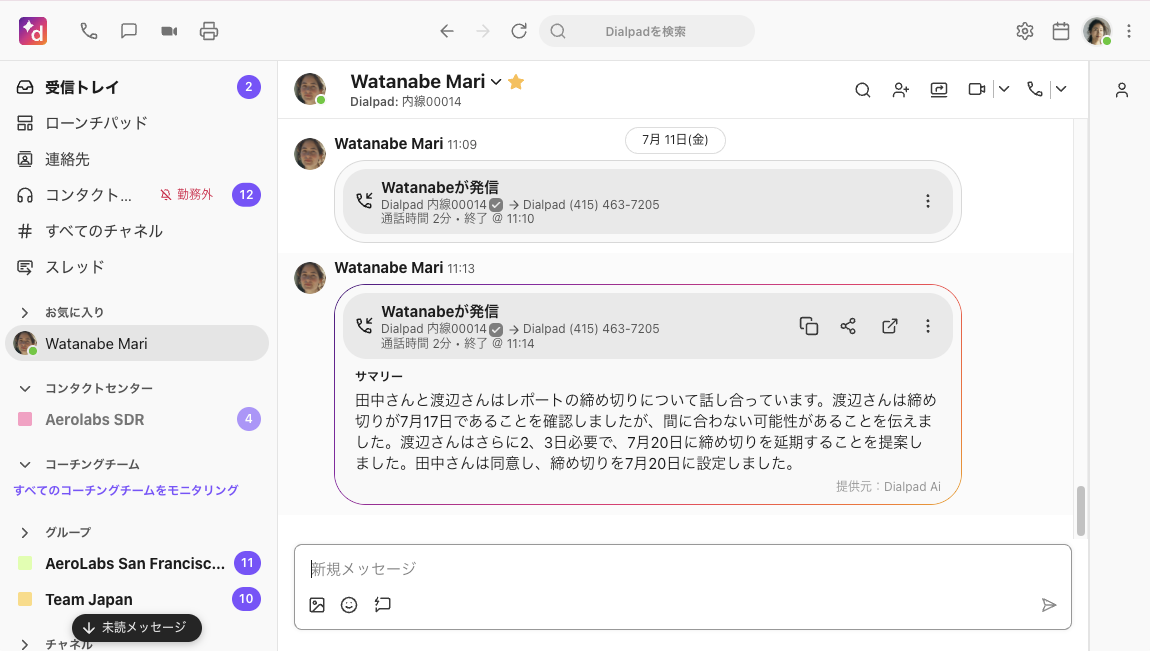The width and height of the screenshot is (1150, 651).
Task: Go back with left arrow
Action: coord(447,31)
